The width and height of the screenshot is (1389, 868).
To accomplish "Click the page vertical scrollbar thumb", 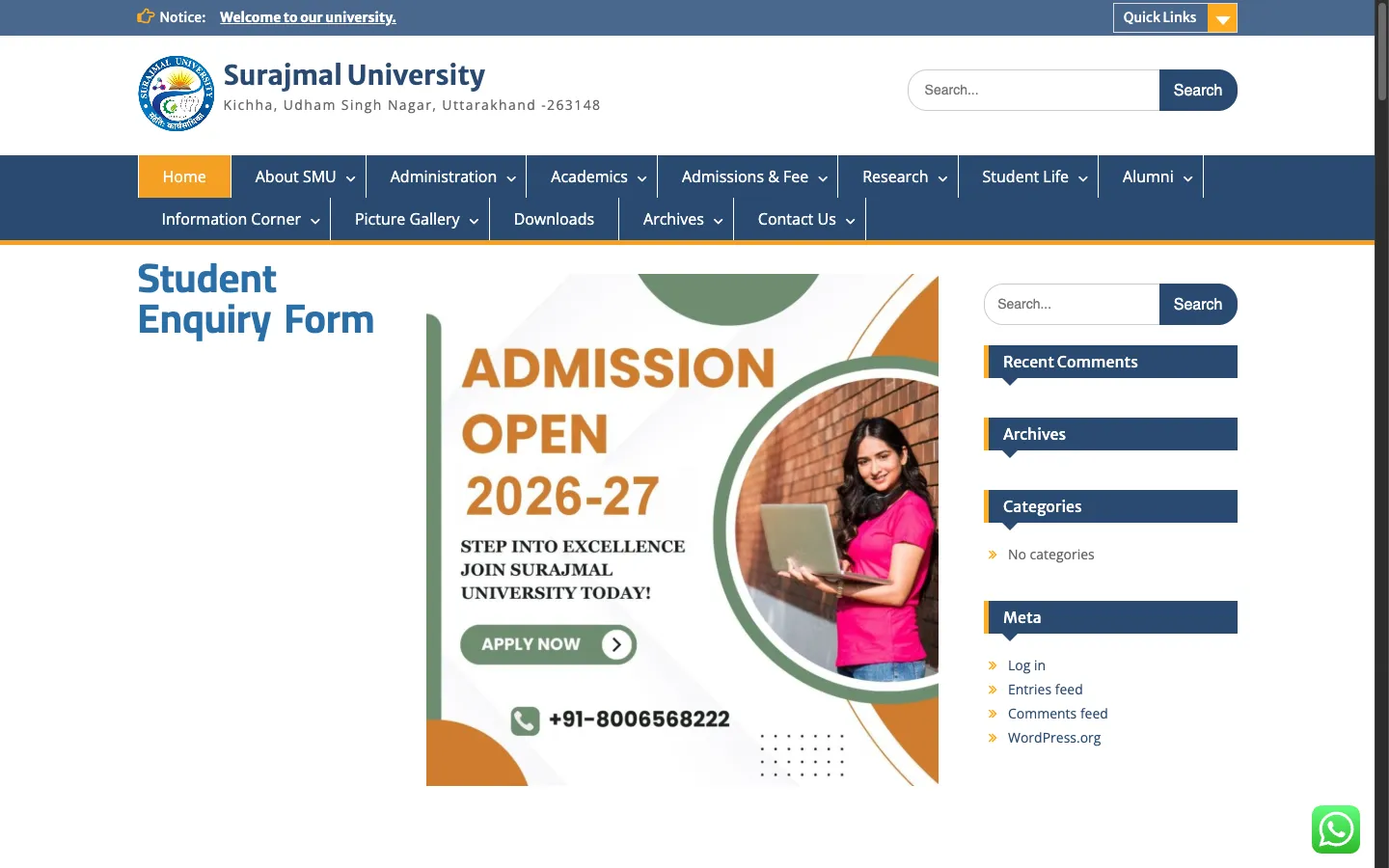I will [x=1381, y=53].
